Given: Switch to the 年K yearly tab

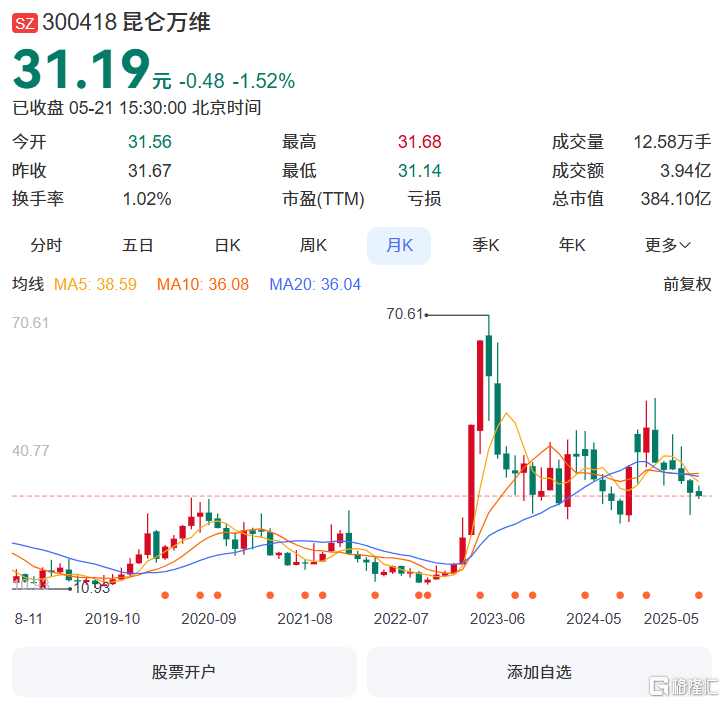Looking at the screenshot, I should [572, 245].
